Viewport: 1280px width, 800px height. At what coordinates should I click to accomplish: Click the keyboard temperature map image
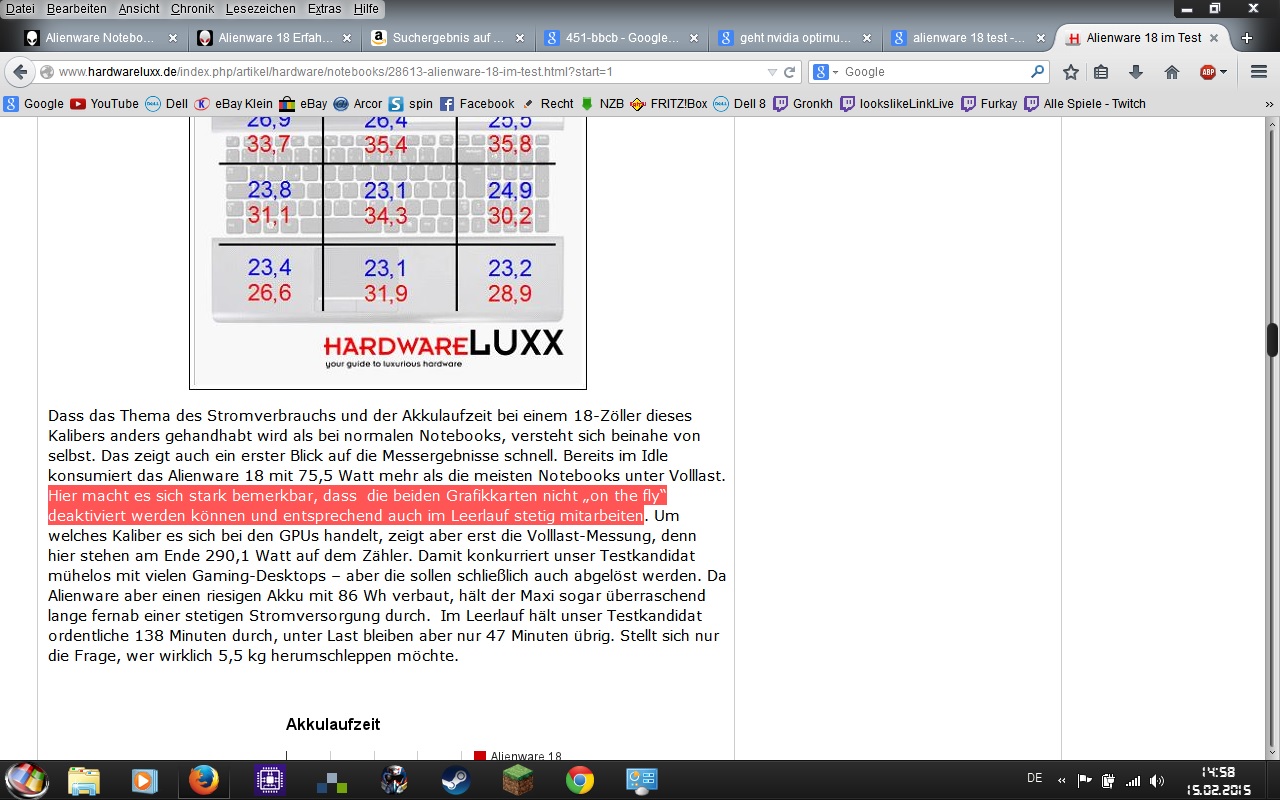(x=388, y=252)
